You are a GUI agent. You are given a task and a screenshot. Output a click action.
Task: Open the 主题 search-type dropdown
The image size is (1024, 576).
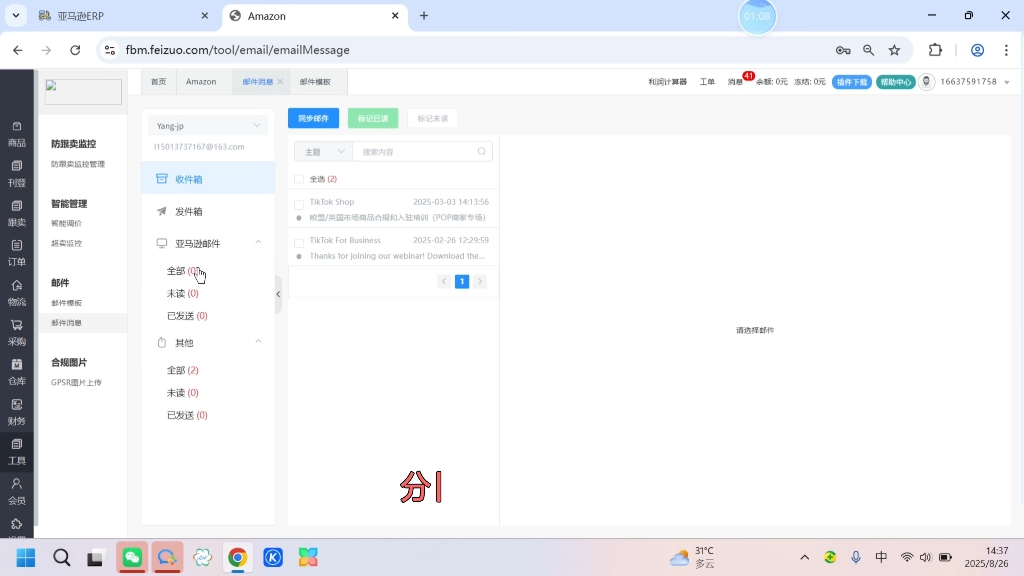point(323,152)
